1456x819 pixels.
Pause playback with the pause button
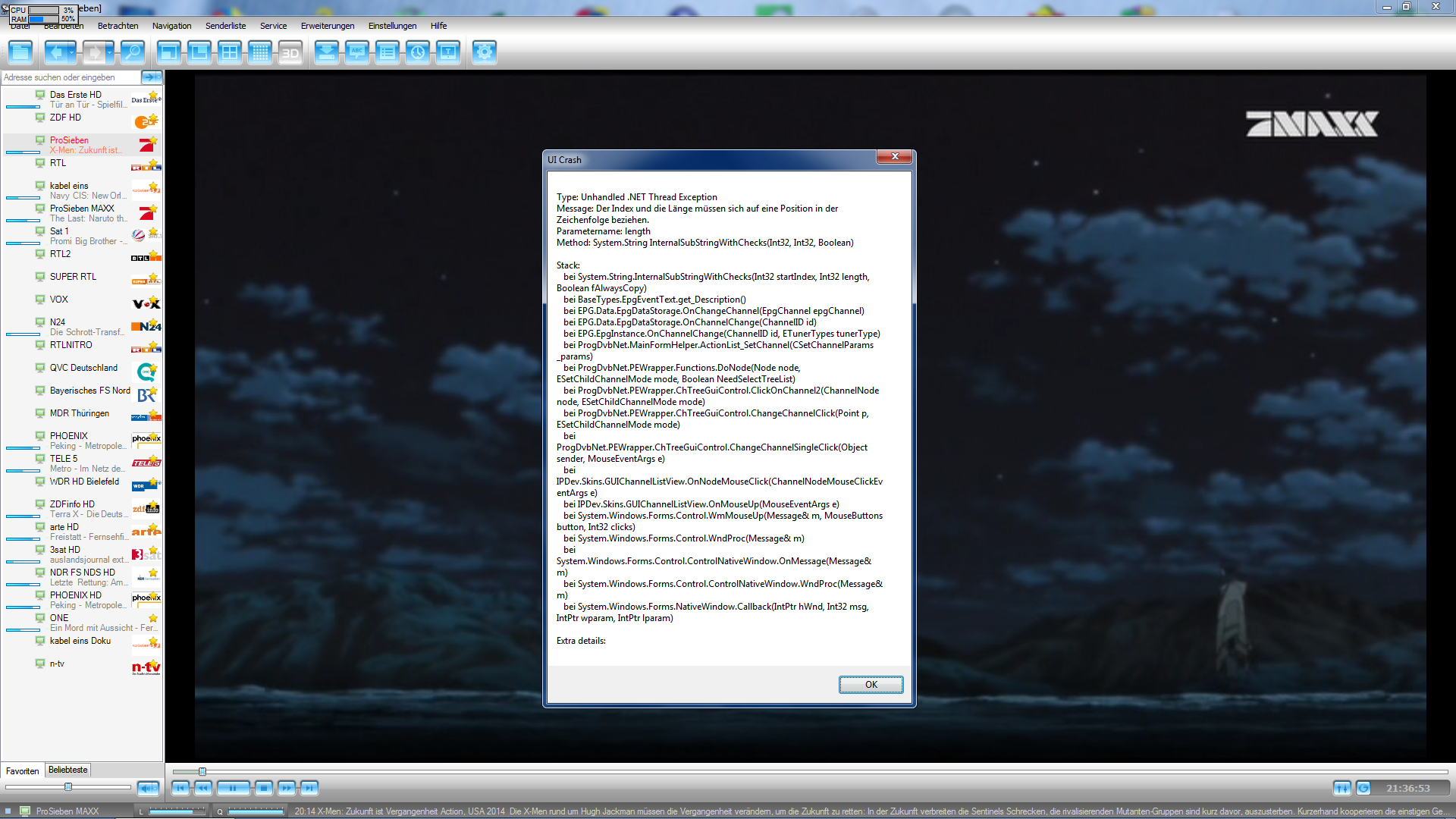233,788
